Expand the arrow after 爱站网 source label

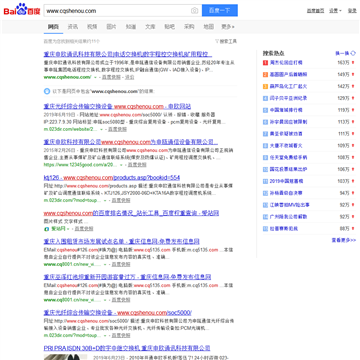68,229
